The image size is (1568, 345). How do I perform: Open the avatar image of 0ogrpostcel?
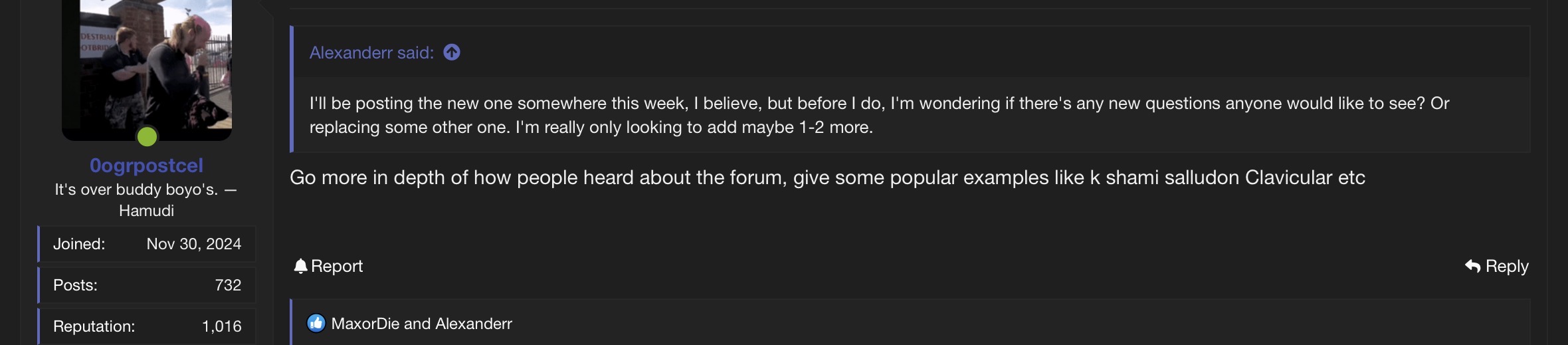click(147, 63)
